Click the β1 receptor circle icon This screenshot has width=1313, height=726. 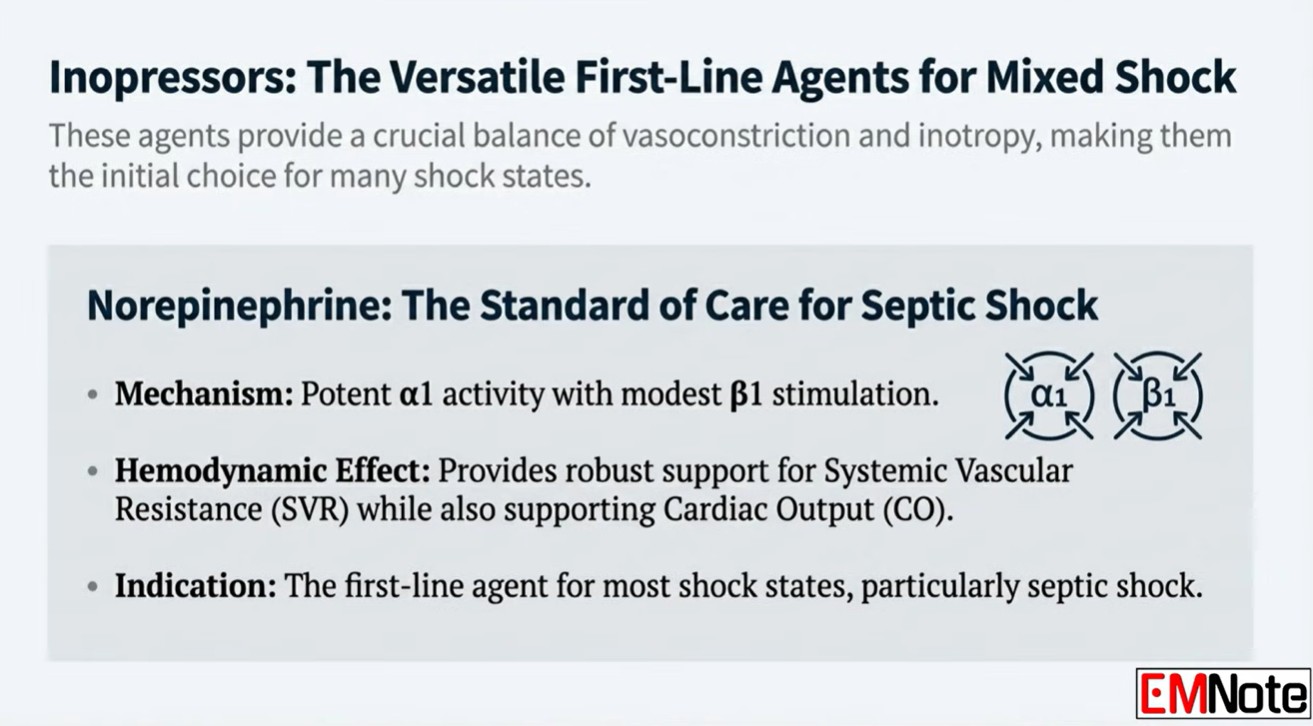pos(1158,395)
